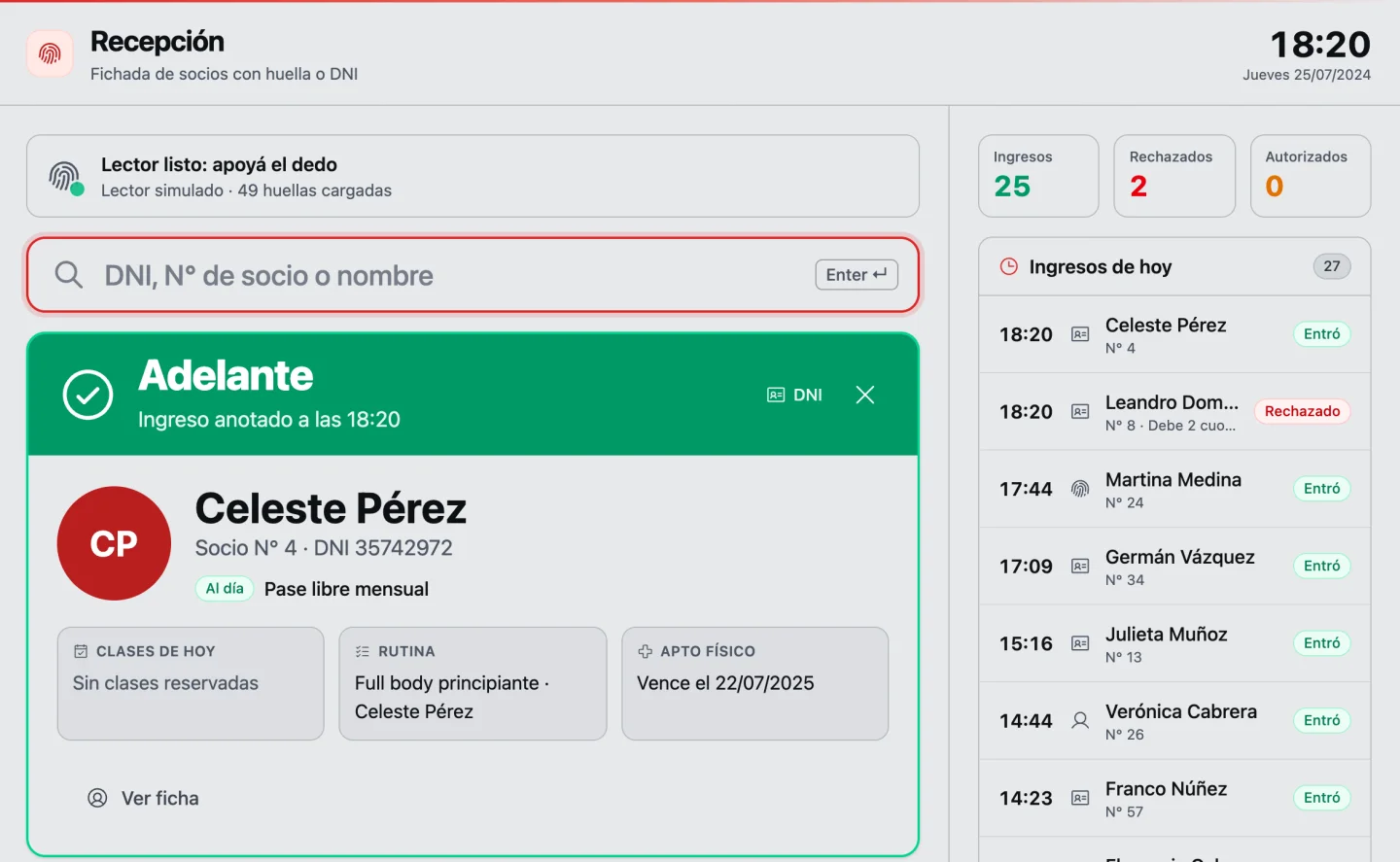Open Ver ficha for Celeste Pérez
Screen dimensions: 1400x862
coord(143,798)
